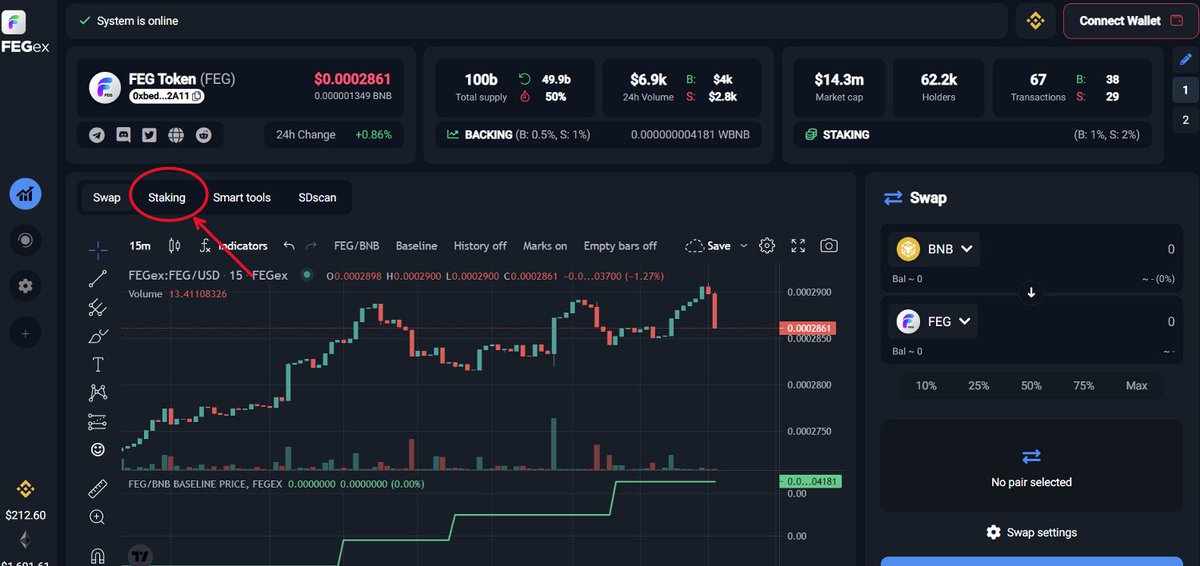The height and width of the screenshot is (566, 1200).
Task: Toggle Empty bars off option
Action: pyautogui.click(x=620, y=246)
